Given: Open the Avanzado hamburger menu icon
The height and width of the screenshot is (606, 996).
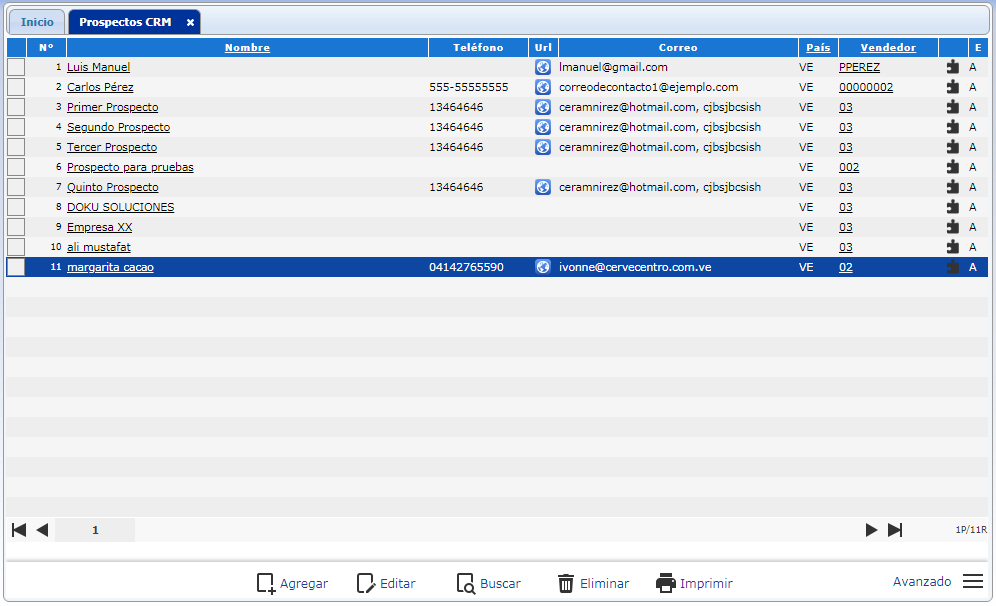Looking at the screenshot, I should [972, 581].
